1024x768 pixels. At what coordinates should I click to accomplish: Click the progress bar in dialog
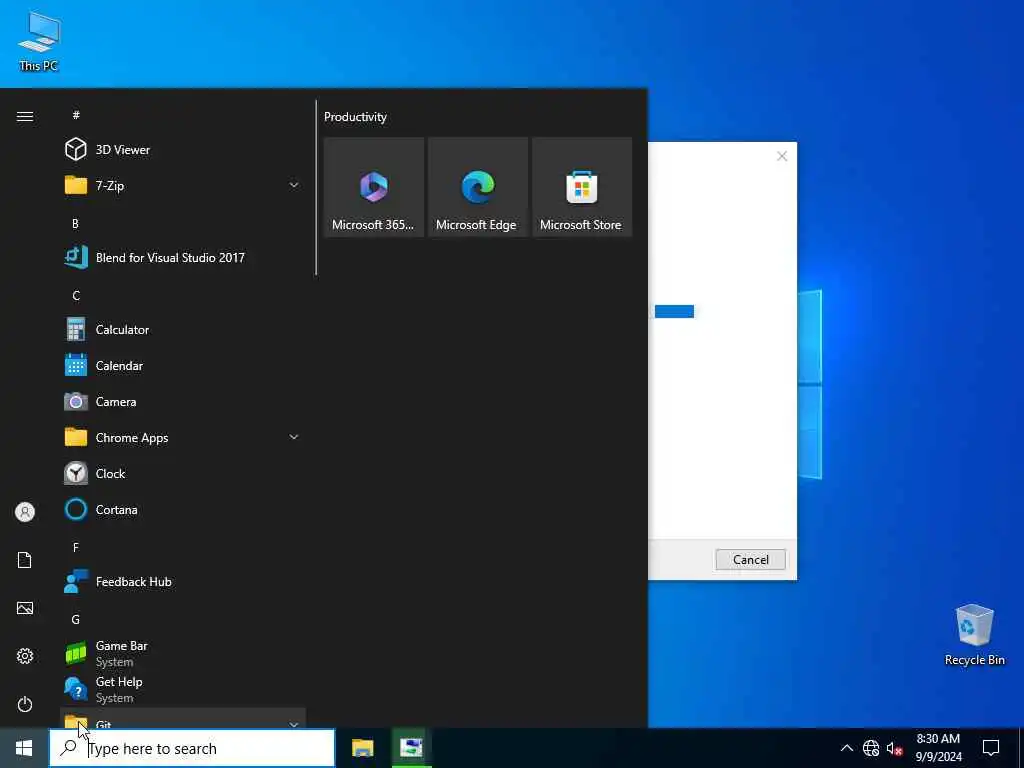pos(674,312)
